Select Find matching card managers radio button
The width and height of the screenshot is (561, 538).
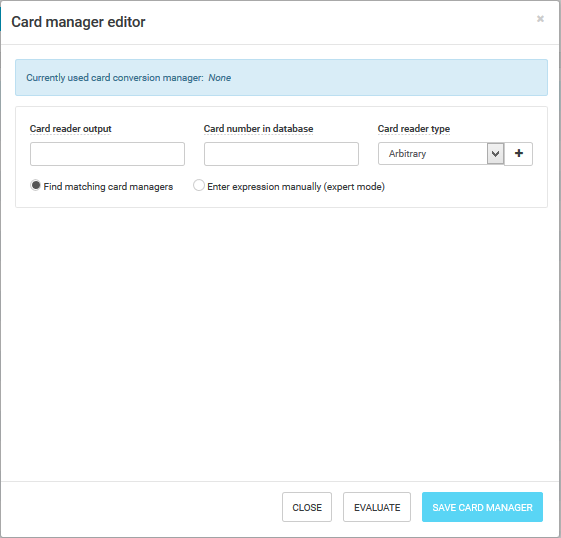pyautogui.click(x=35, y=185)
